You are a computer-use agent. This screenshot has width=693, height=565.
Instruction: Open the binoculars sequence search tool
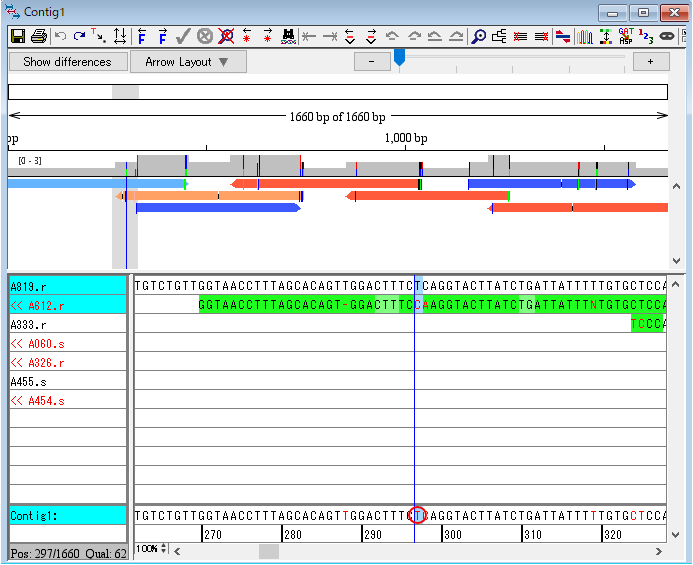coord(288,36)
